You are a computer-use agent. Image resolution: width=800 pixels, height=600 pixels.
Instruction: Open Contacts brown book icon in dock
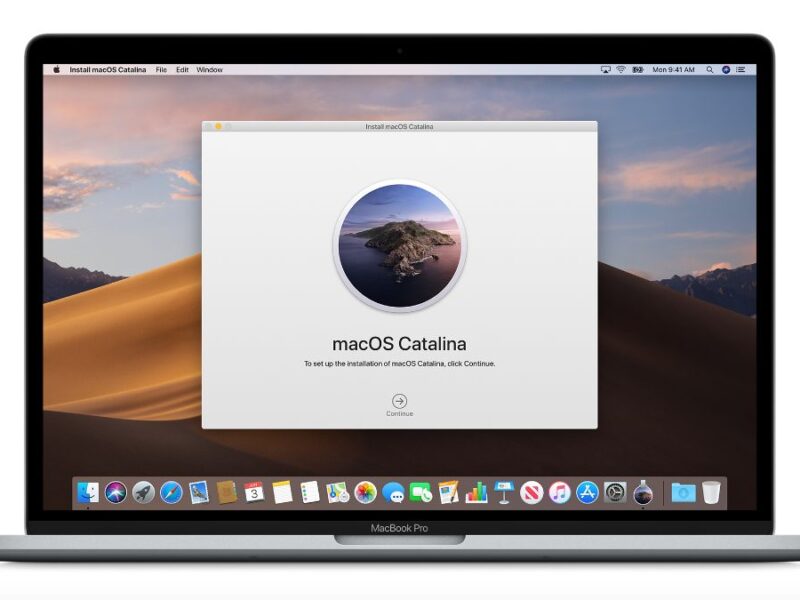226,493
